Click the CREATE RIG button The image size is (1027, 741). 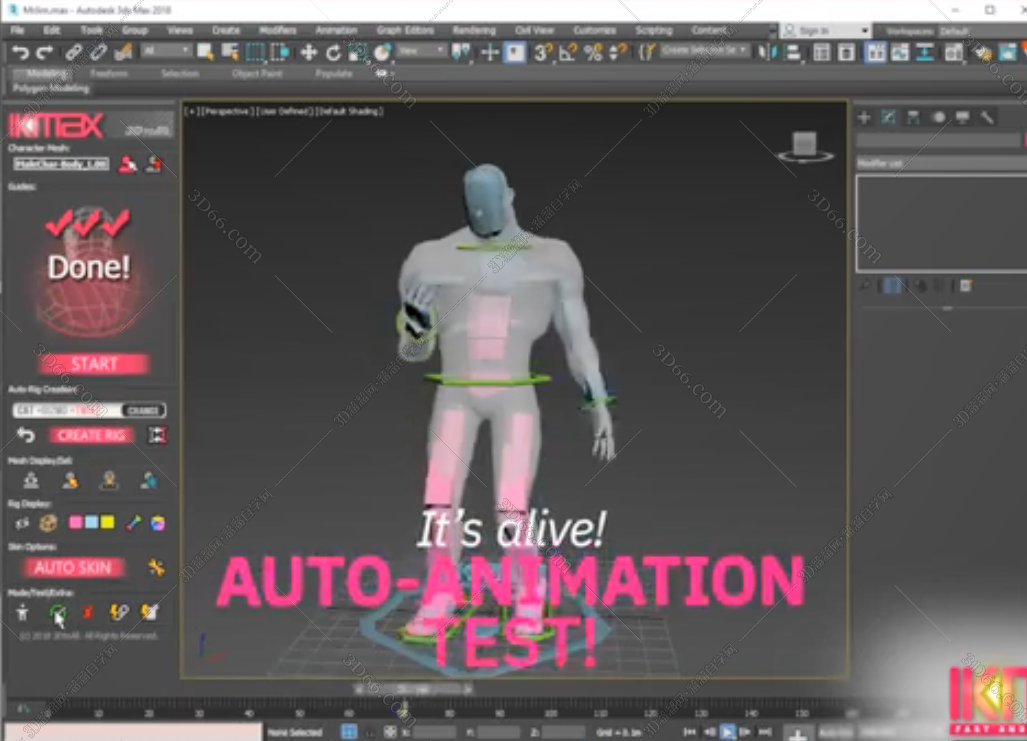pos(91,435)
